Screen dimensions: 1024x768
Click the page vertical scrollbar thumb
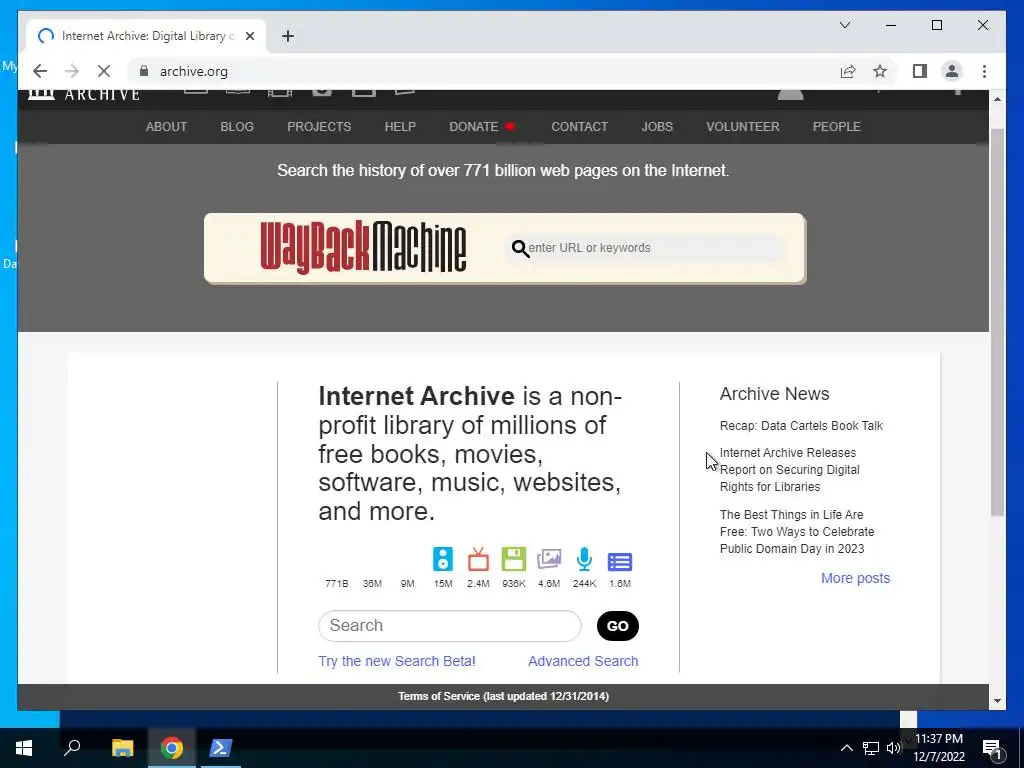pyautogui.click(x=997, y=321)
